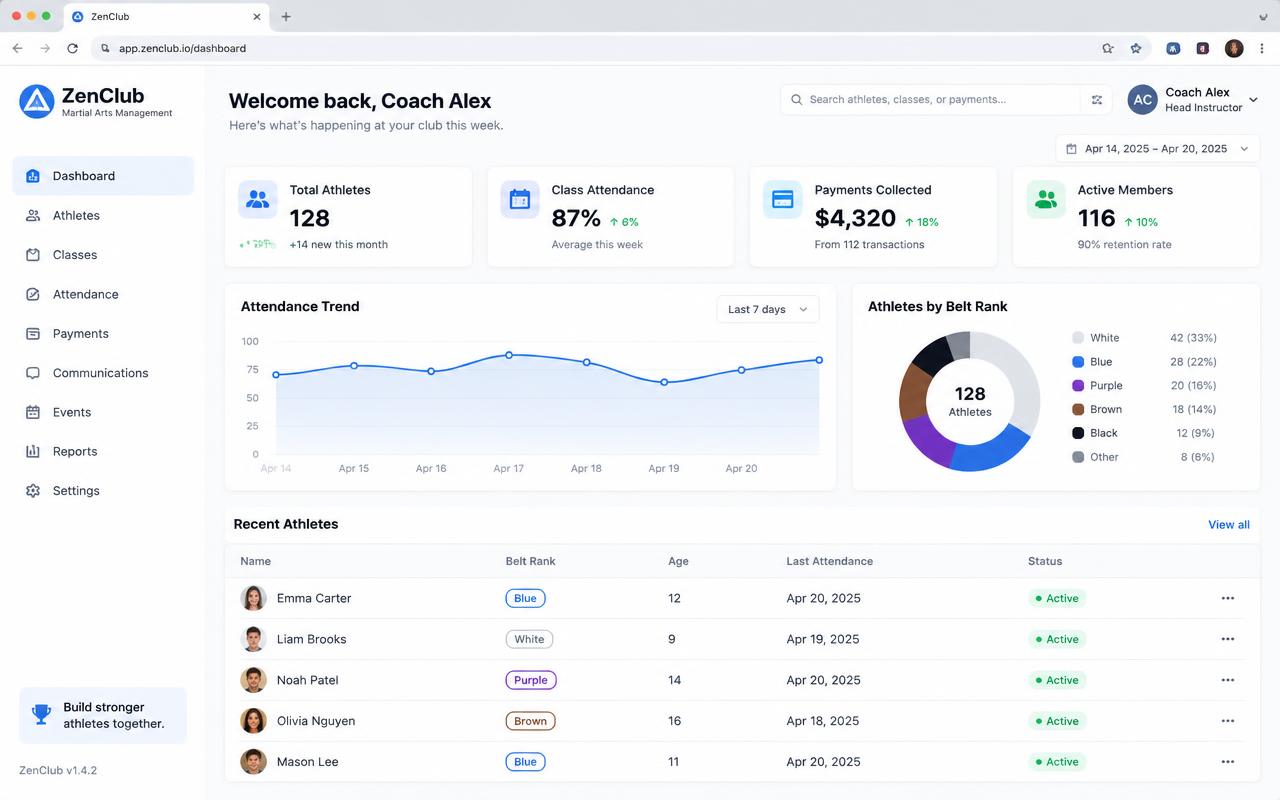The height and width of the screenshot is (800, 1280).
Task: Click the Purple belt color swatch in legend
Action: (1078, 386)
